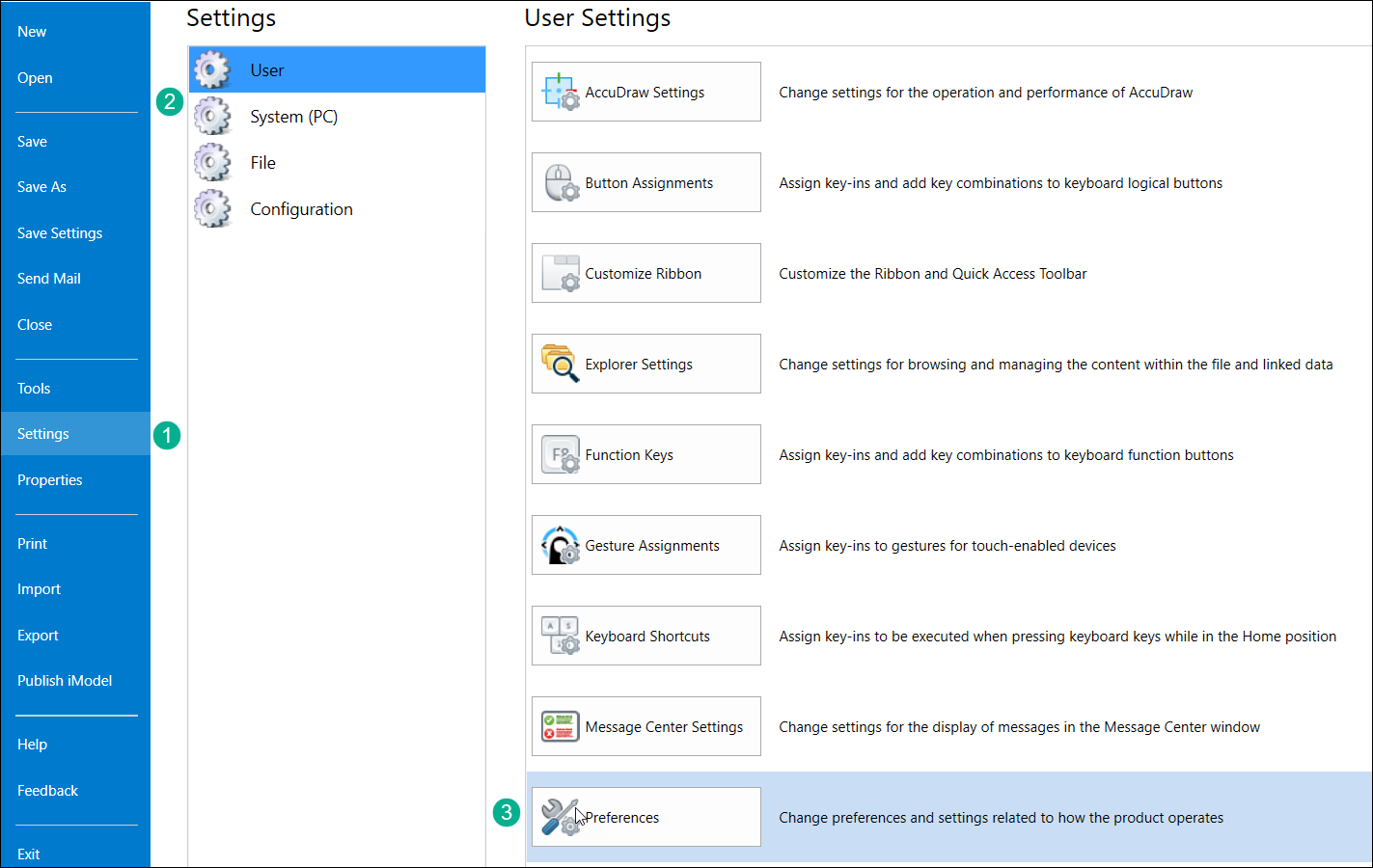Image resolution: width=1373 pixels, height=868 pixels.
Task: Select Publish iModel from the sidebar
Action: [65, 681]
